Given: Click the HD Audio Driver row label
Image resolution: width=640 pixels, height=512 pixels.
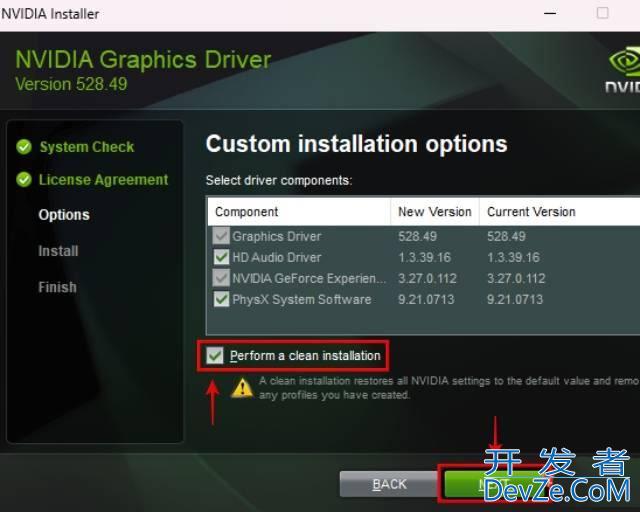Looking at the screenshot, I should 277,257.
